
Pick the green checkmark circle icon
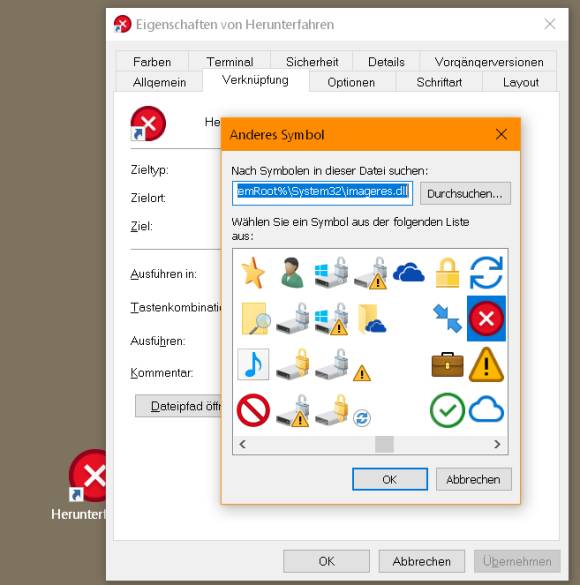[x=447, y=410]
